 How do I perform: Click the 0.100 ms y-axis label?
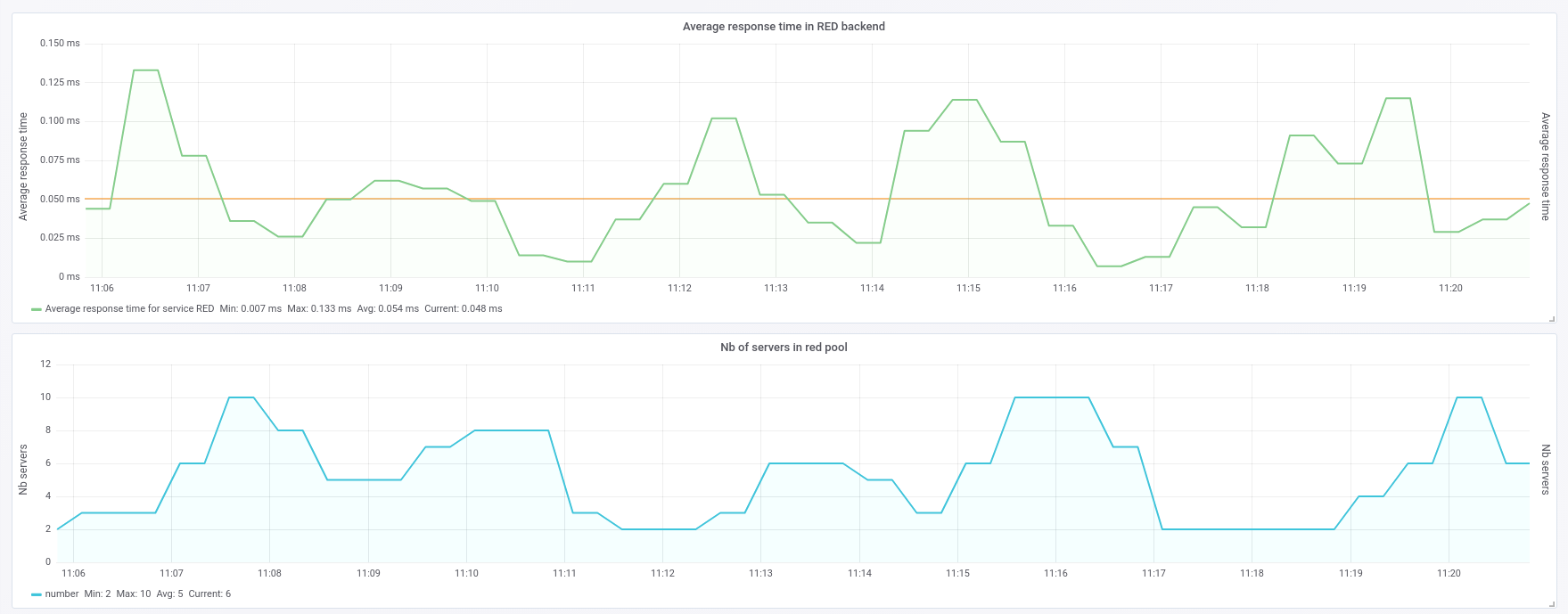(x=60, y=120)
